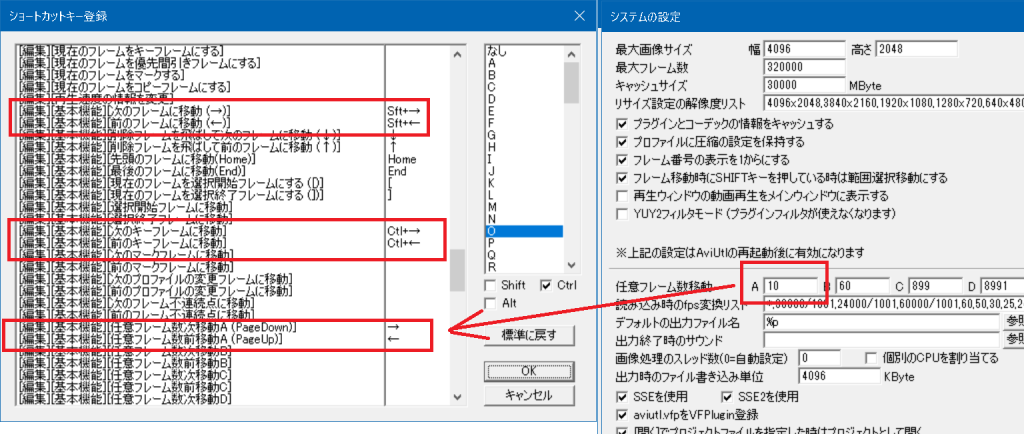Close the ショートカットキー登録 dialog

(x=577, y=14)
